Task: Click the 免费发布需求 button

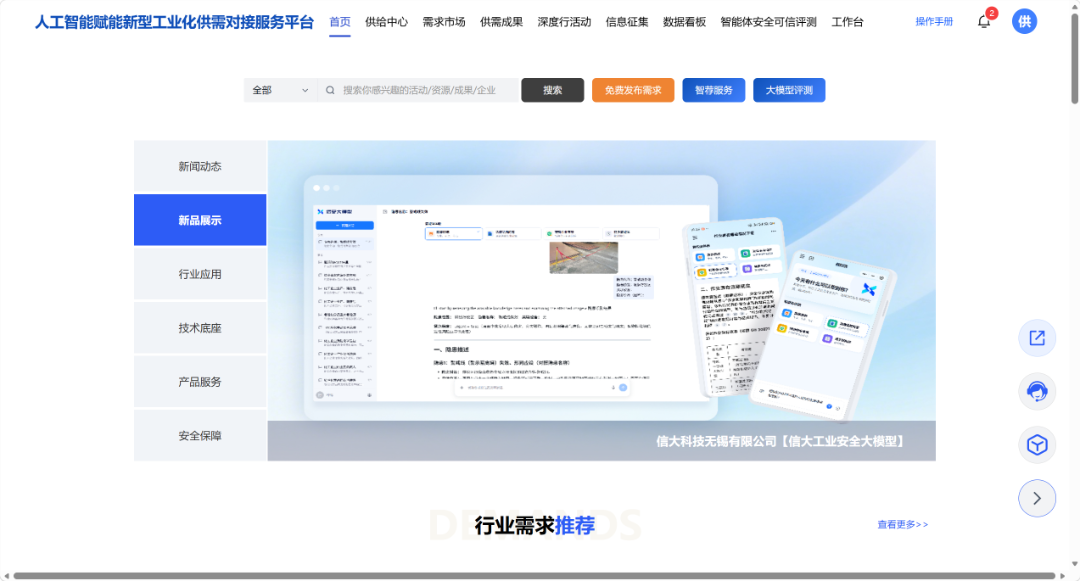Action: [633, 90]
